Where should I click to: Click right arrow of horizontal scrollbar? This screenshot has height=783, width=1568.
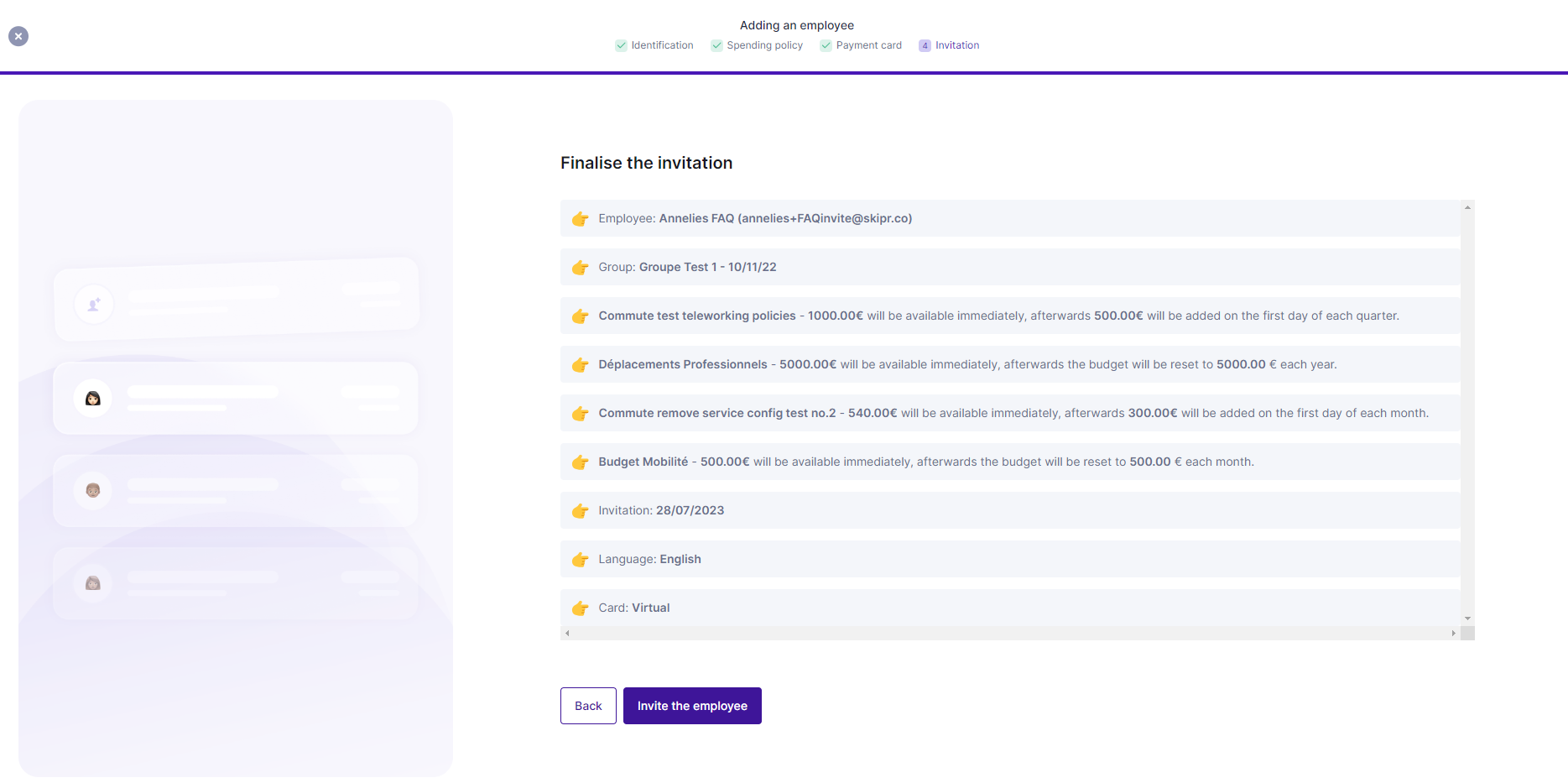pos(1453,634)
